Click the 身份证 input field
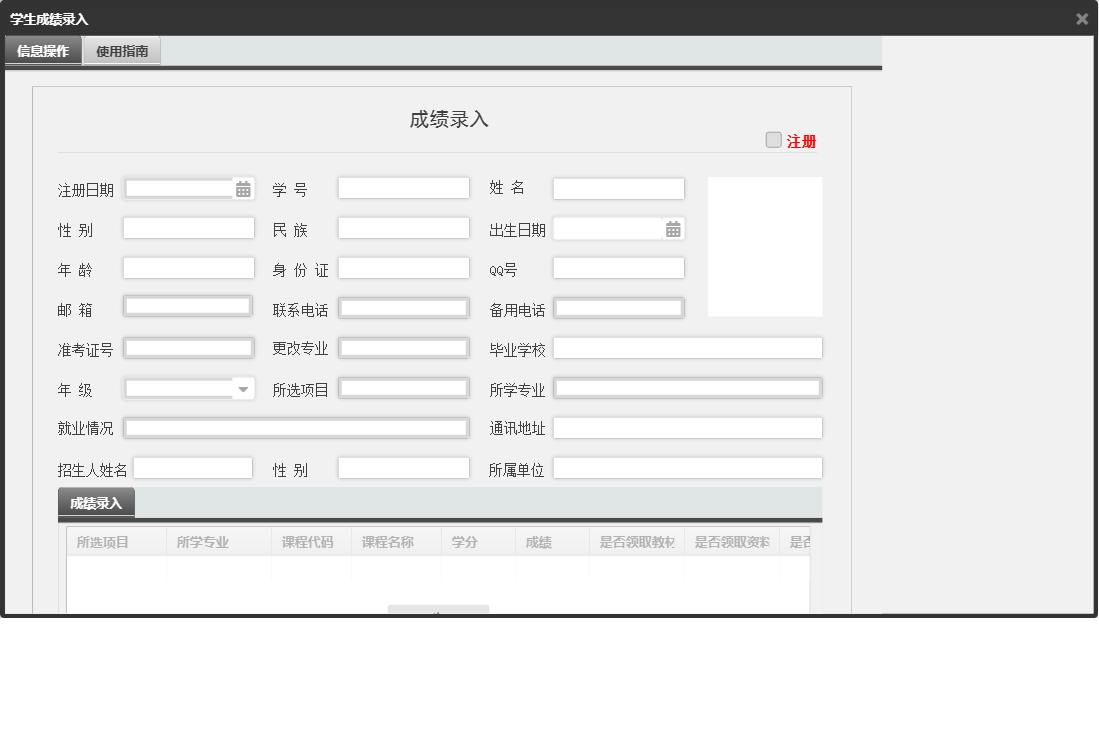The height and width of the screenshot is (737, 1099). click(404, 268)
